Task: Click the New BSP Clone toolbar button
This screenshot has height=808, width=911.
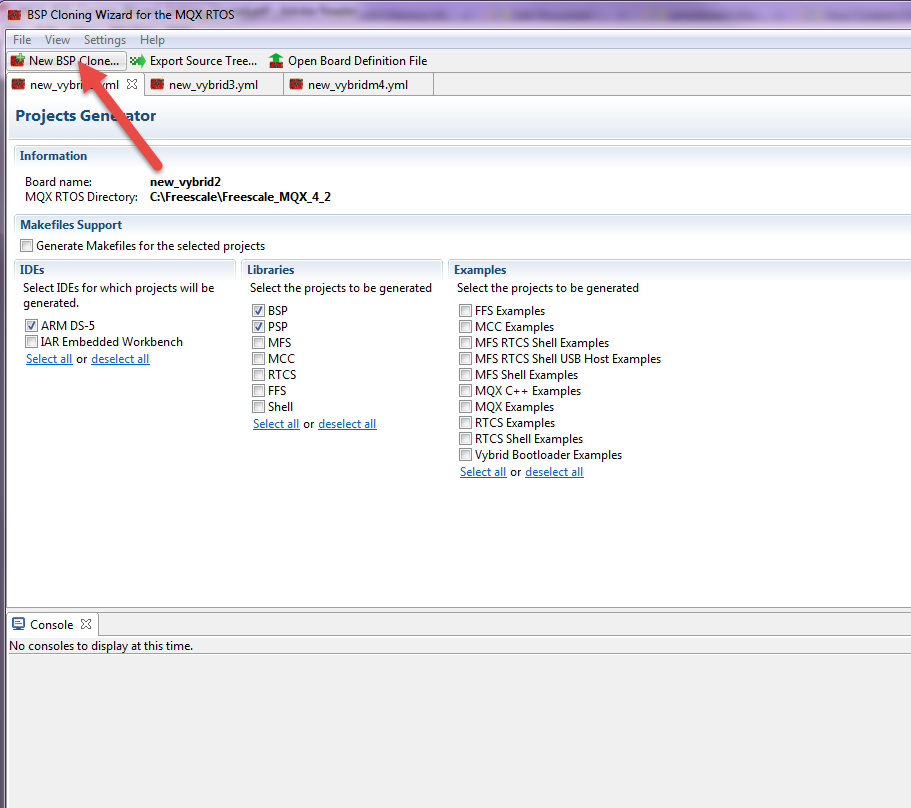Action: point(66,60)
